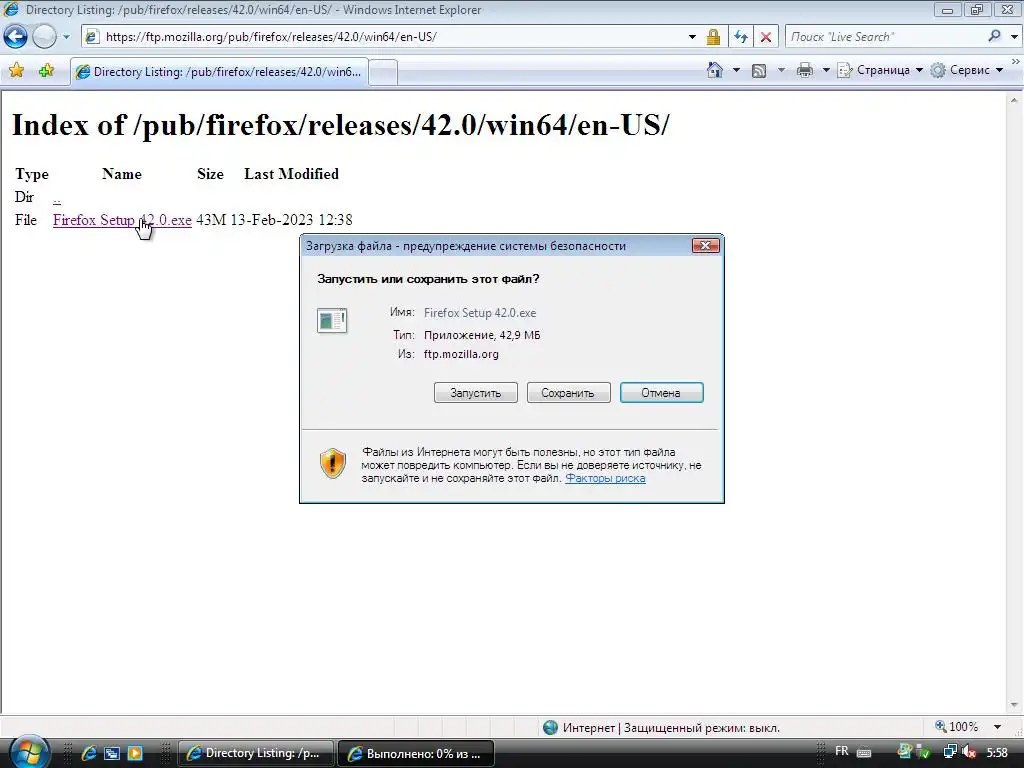Open the recent pages history dropdown

(66, 37)
